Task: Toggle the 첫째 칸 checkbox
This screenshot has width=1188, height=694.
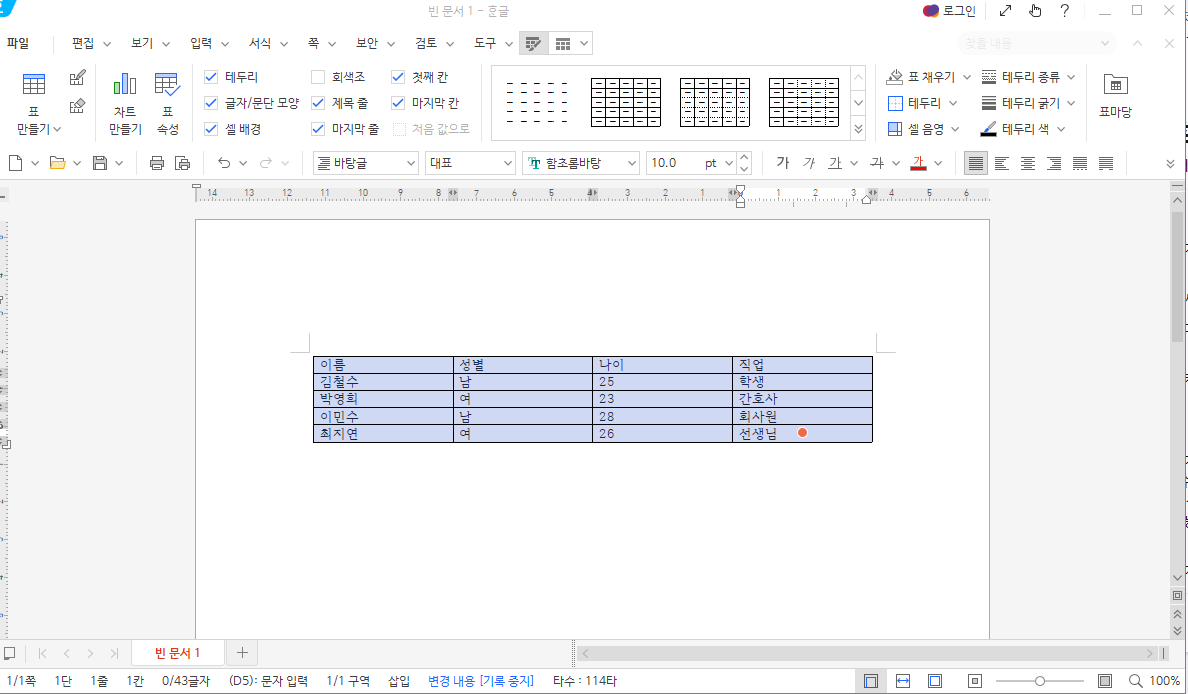Action: click(x=398, y=77)
